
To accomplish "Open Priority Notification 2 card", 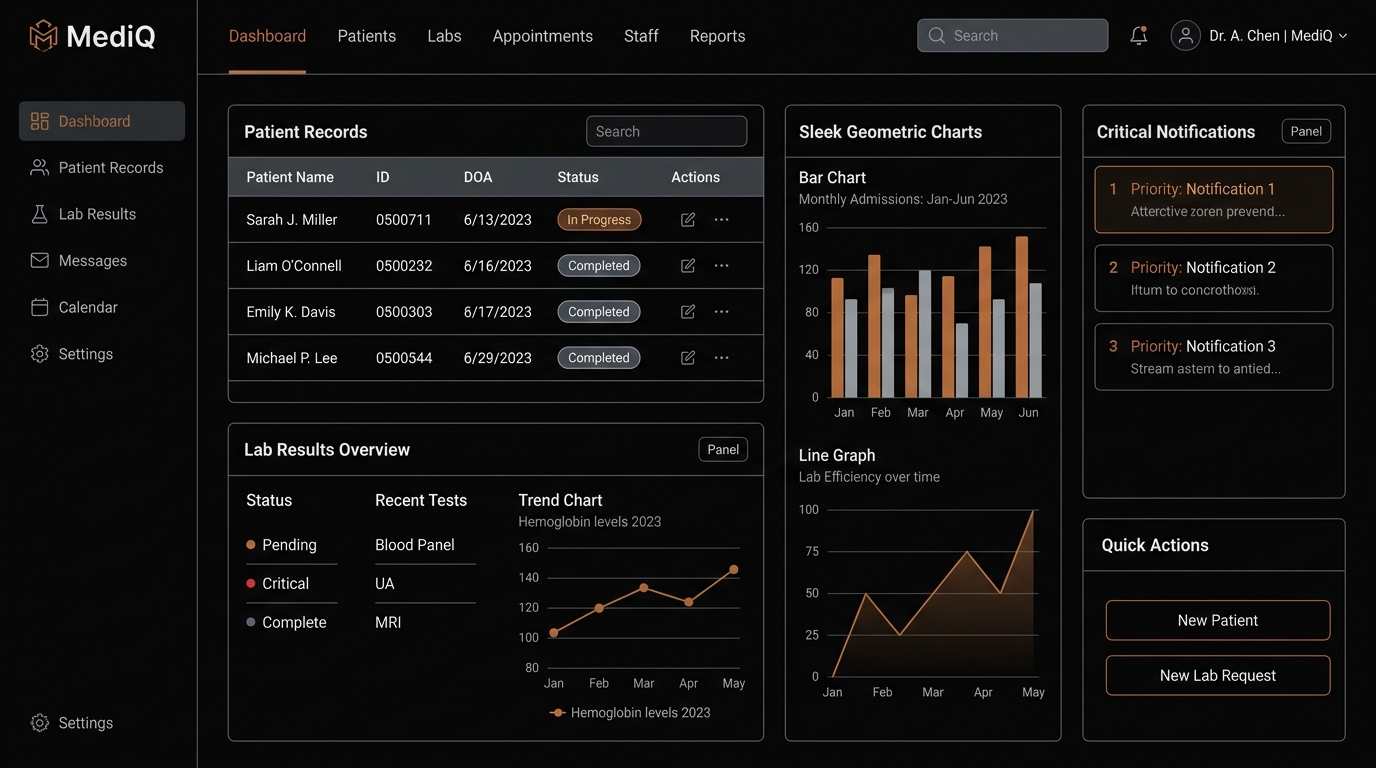I will [x=1214, y=278].
